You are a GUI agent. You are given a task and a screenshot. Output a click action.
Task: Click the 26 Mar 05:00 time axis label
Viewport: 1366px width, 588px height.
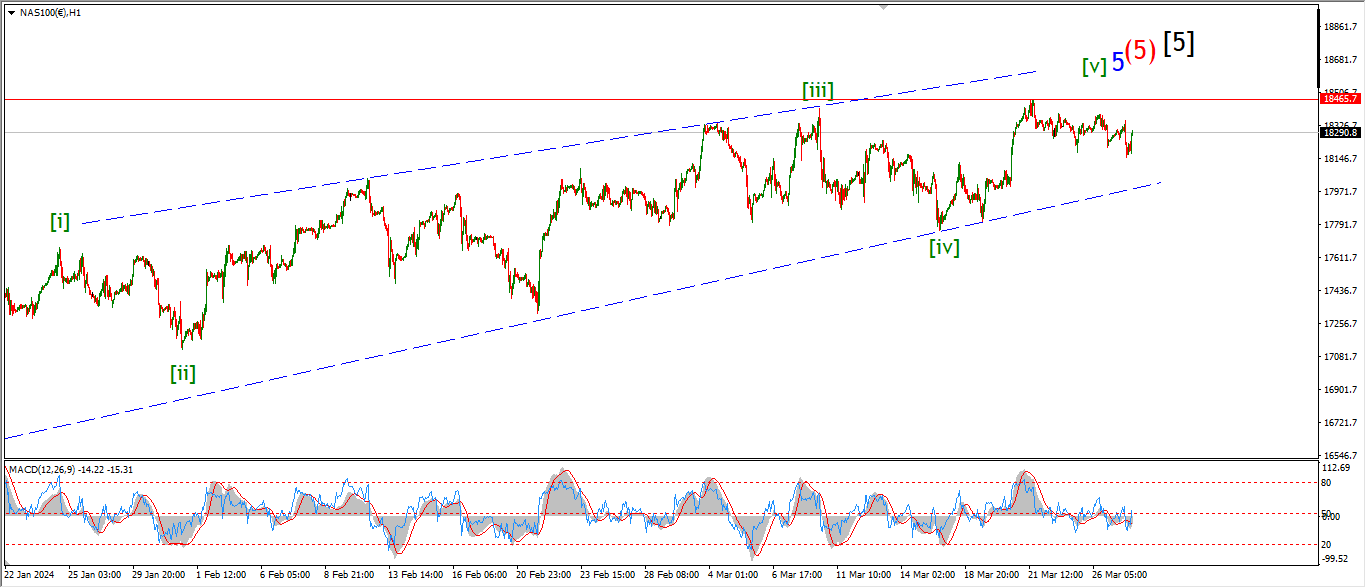coord(1122,576)
